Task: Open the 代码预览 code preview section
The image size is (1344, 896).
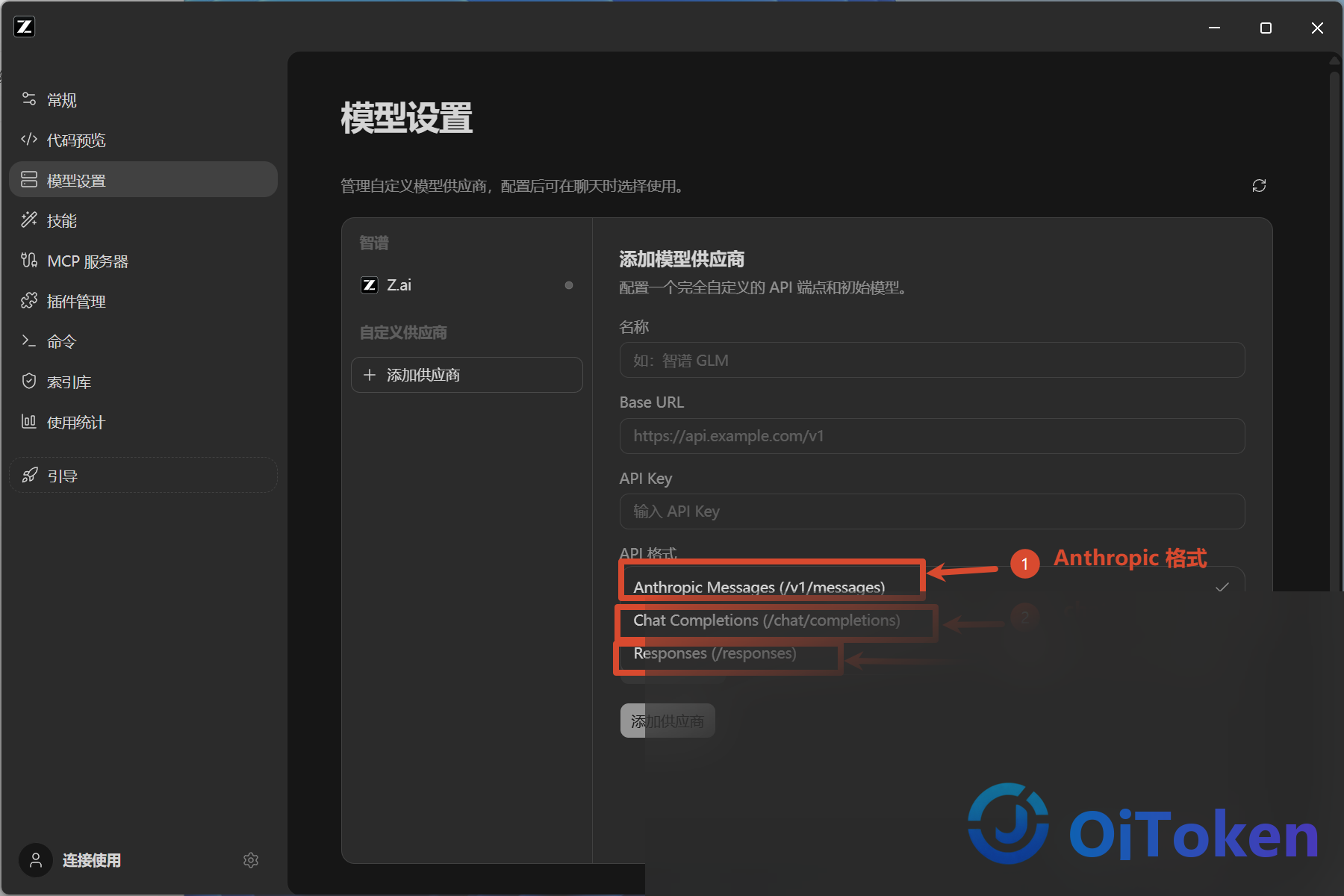Action: click(143, 140)
